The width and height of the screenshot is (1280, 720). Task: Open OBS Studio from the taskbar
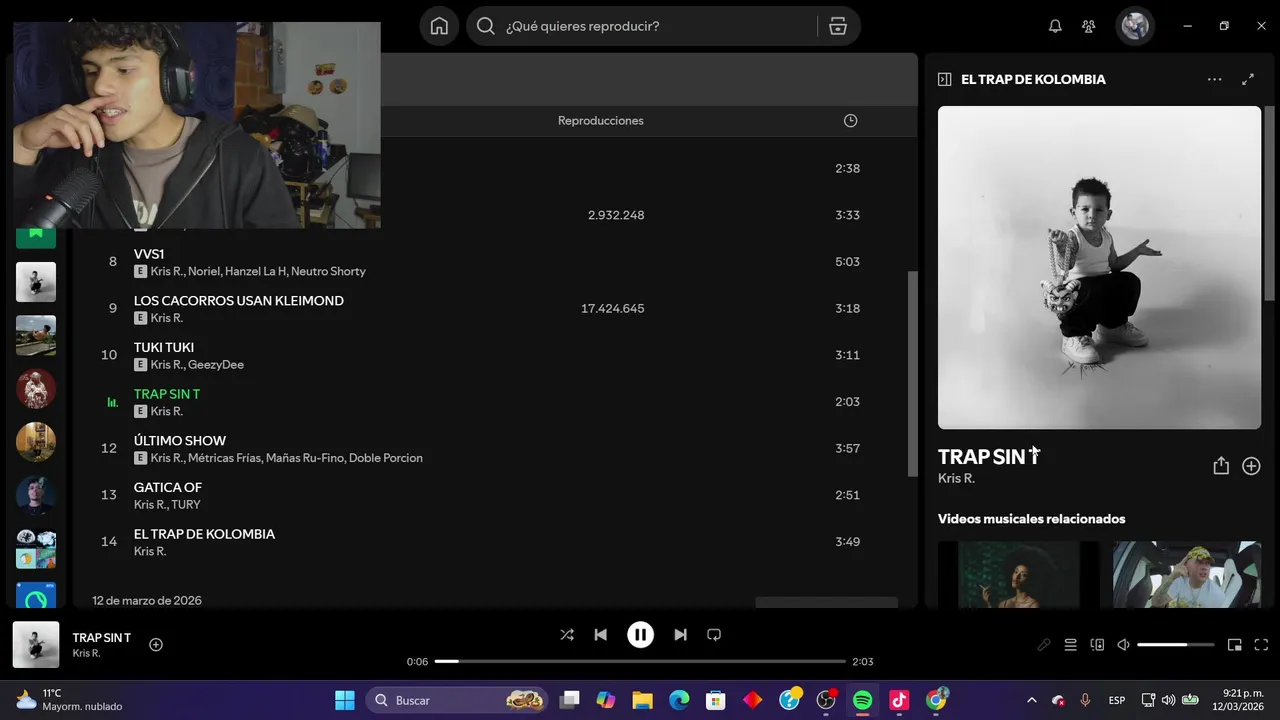(826, 700)
